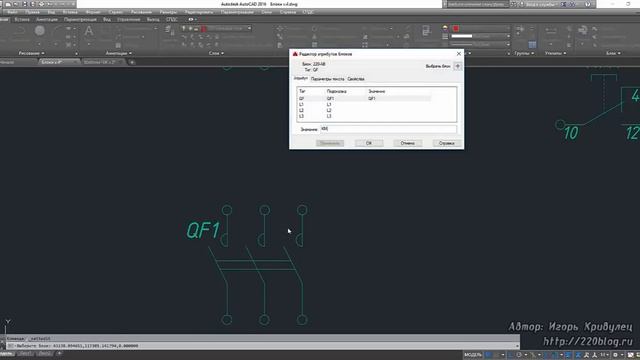640x360 pixels.
Task: Expand the Блок panel
Action: coord(613,53)
